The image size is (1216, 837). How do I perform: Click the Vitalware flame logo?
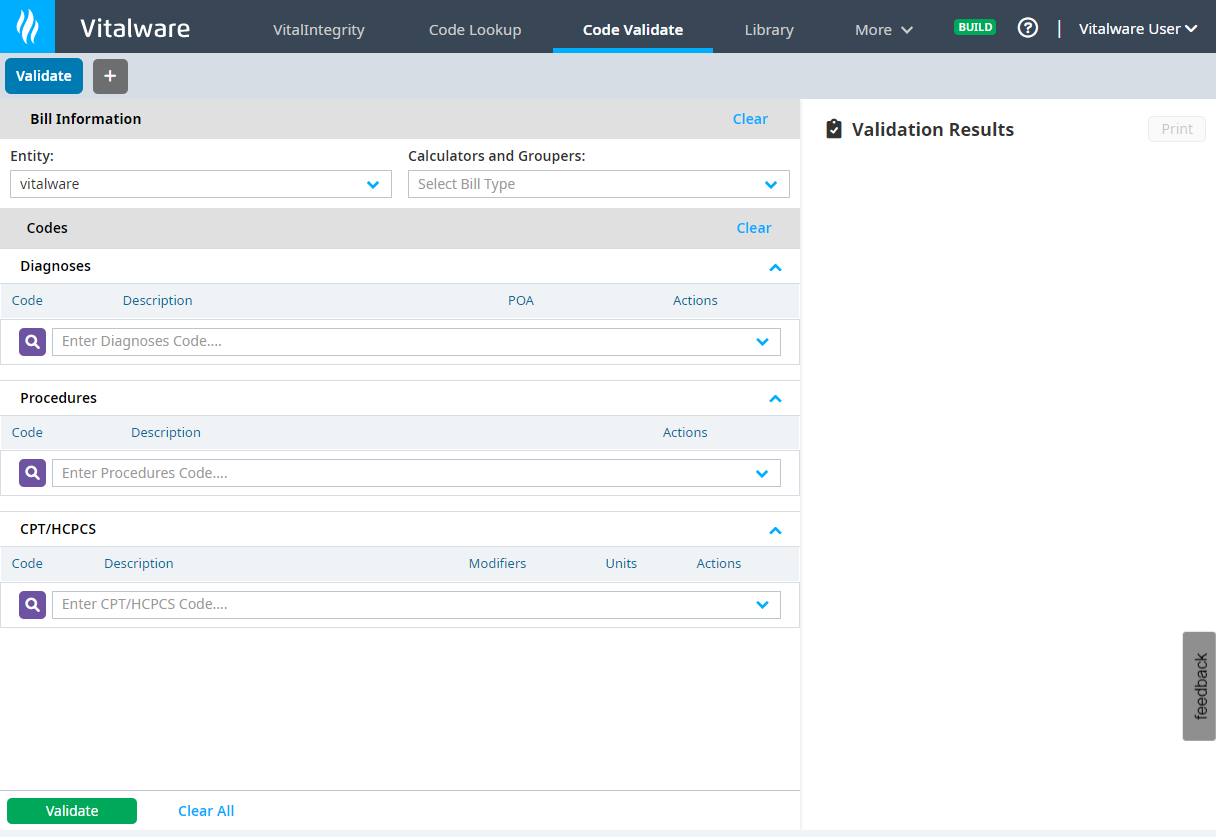point(26,27)
